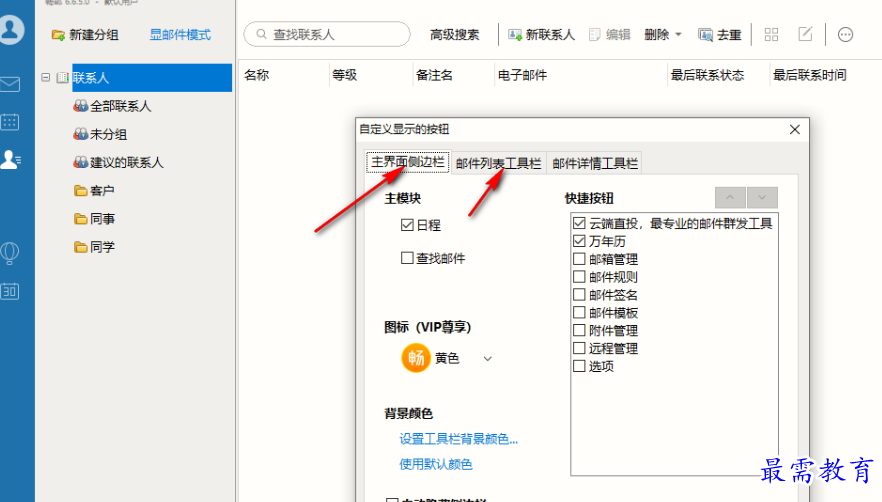Enable the 远程管理 shortcut checkbox
The image size is (882, 502).
coord(579,348)
